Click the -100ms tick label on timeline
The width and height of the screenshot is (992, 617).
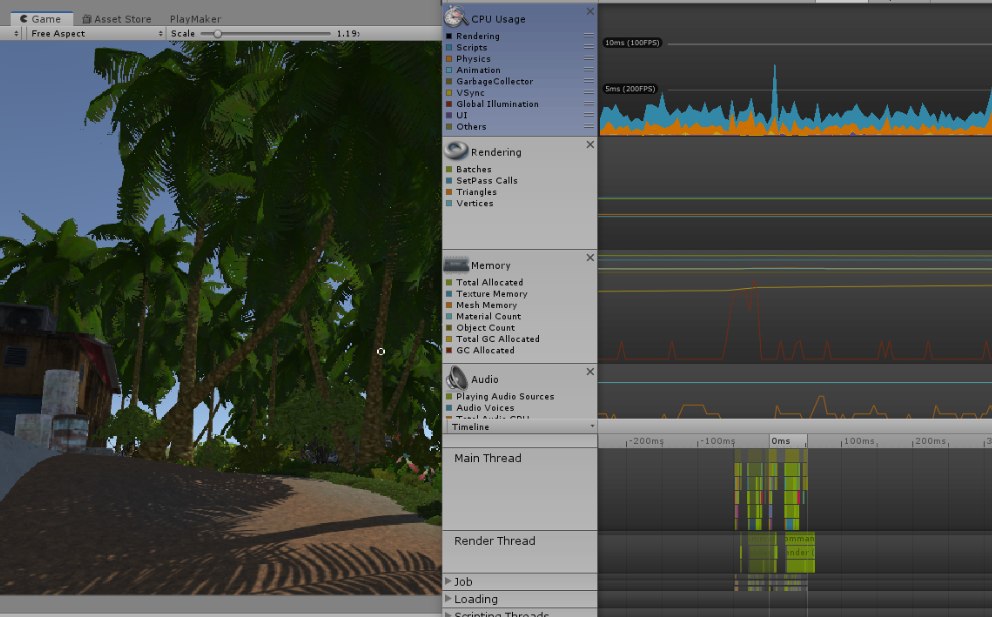click(x=717, y=441)
